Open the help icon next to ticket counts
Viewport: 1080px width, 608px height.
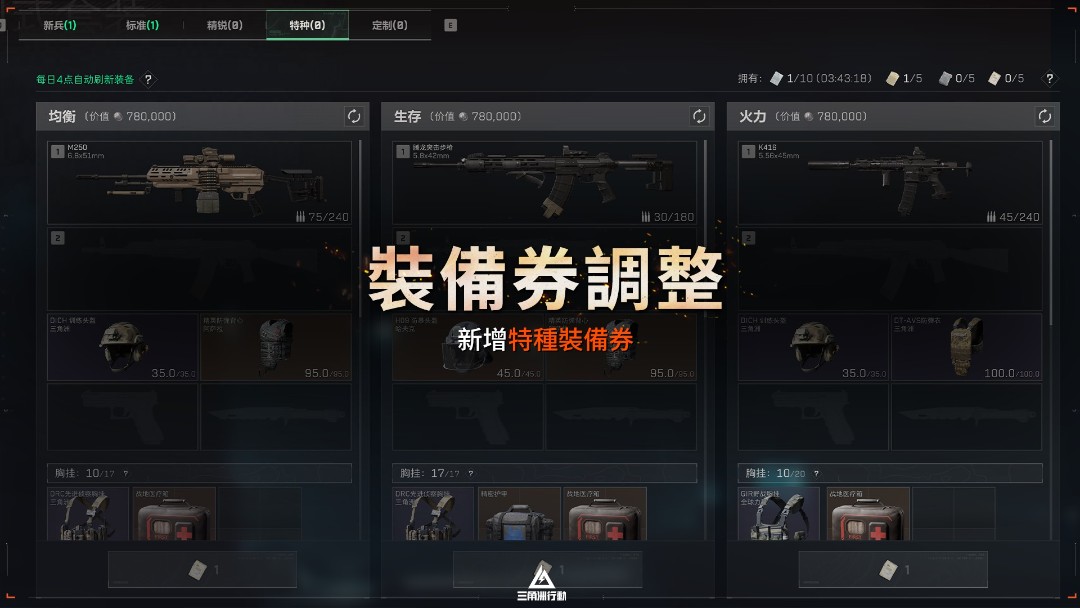tap(1049, 78)
